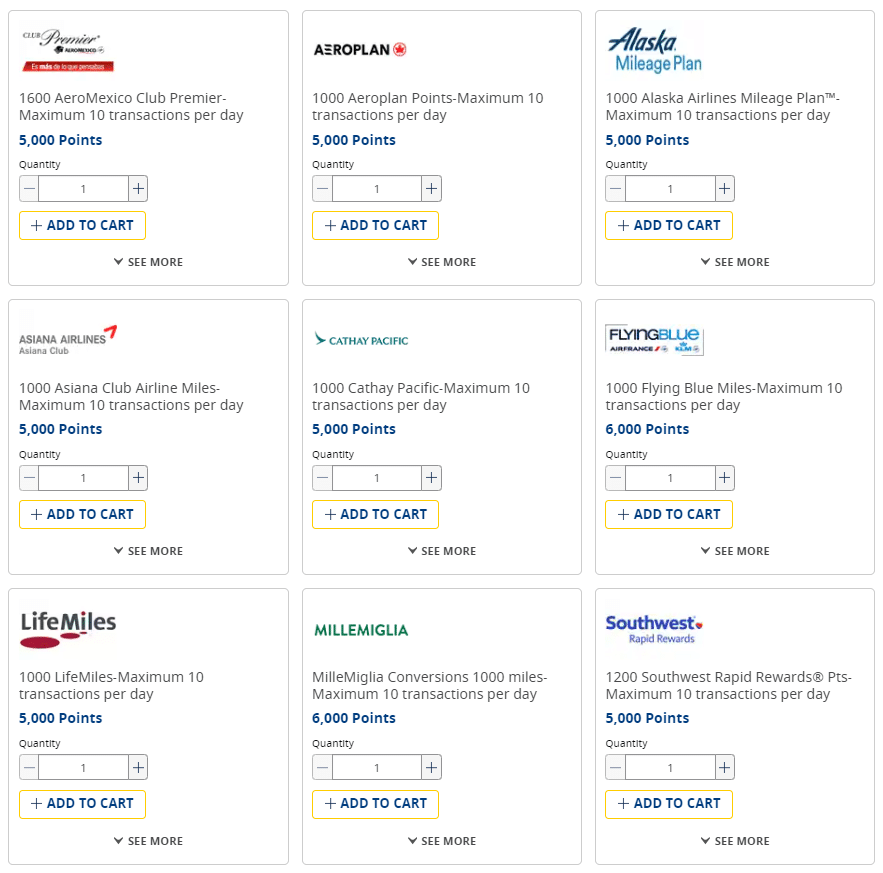Increase LifeMiles quantity with plus icon
The image size is (883, 873).
[x=138, y=767]
